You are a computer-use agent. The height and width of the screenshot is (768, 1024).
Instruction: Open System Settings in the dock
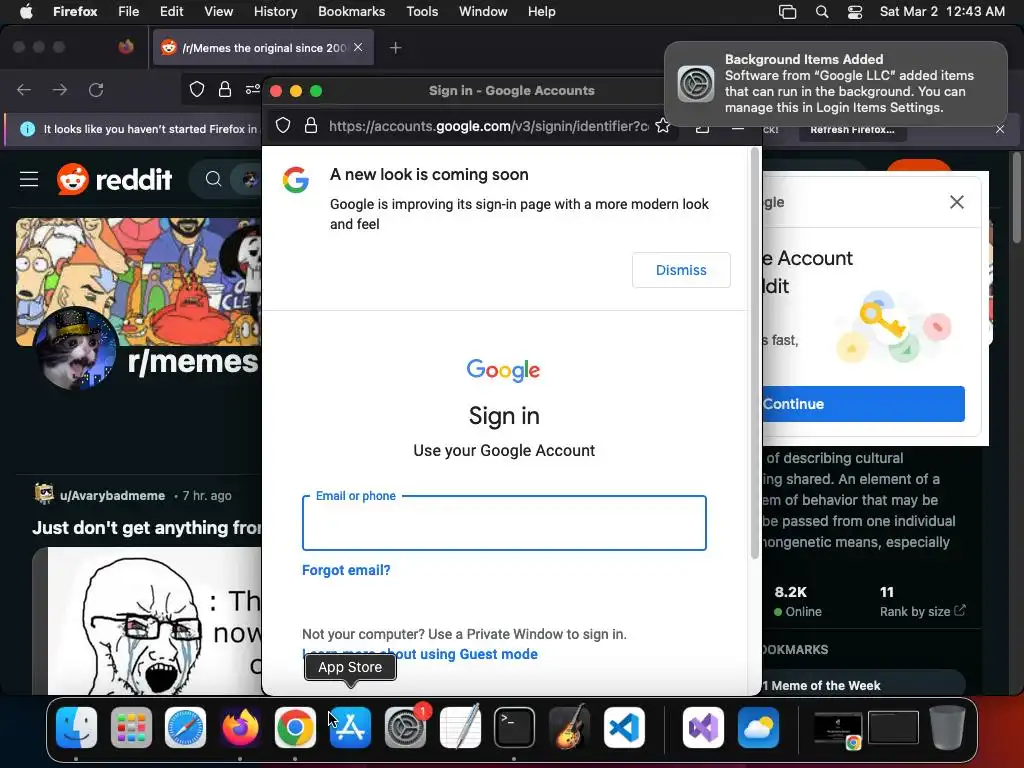click(405, 727)
